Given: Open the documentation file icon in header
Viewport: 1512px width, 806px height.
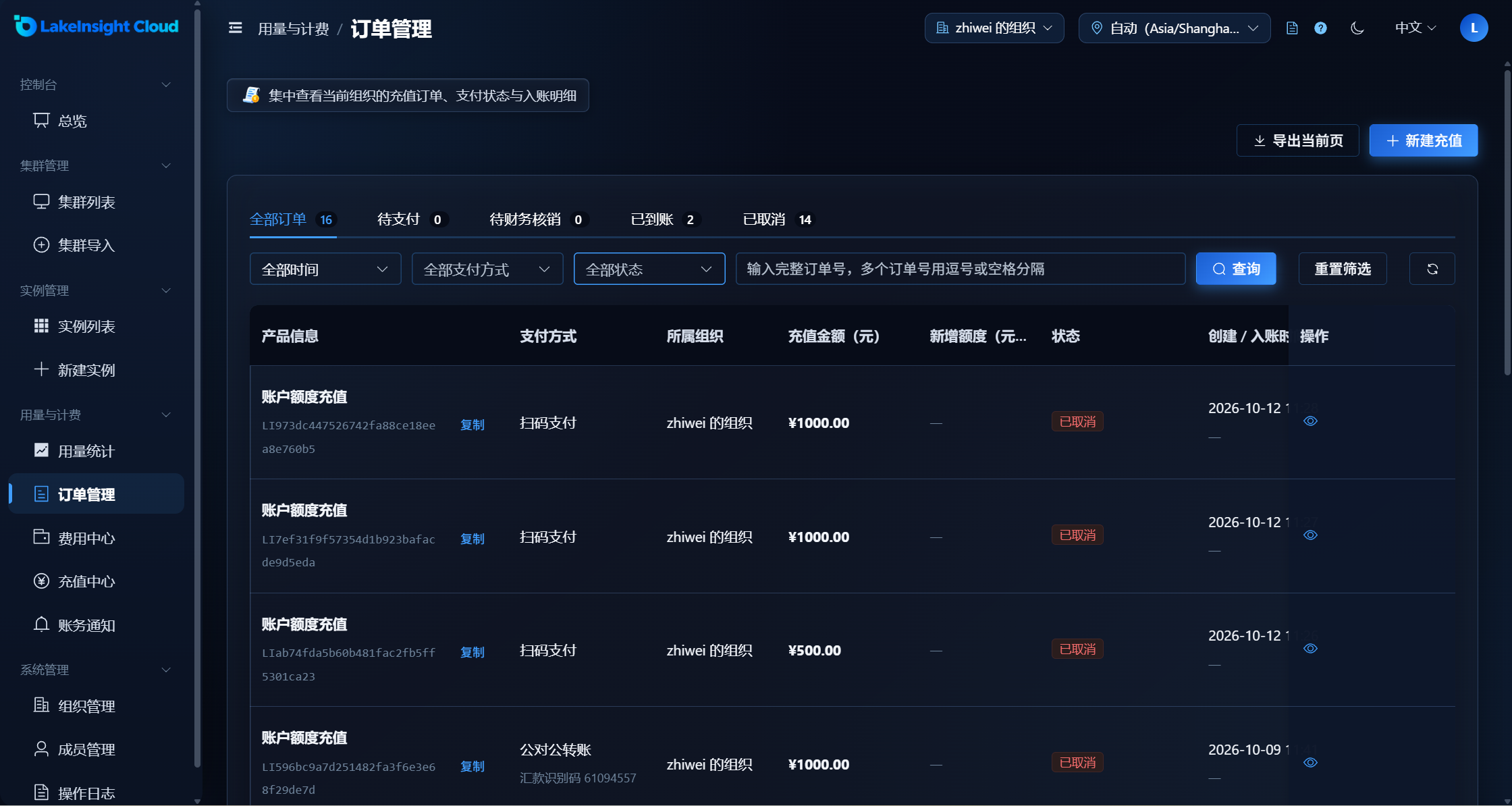Looking at the screenshot, I should click(1292, 28).
